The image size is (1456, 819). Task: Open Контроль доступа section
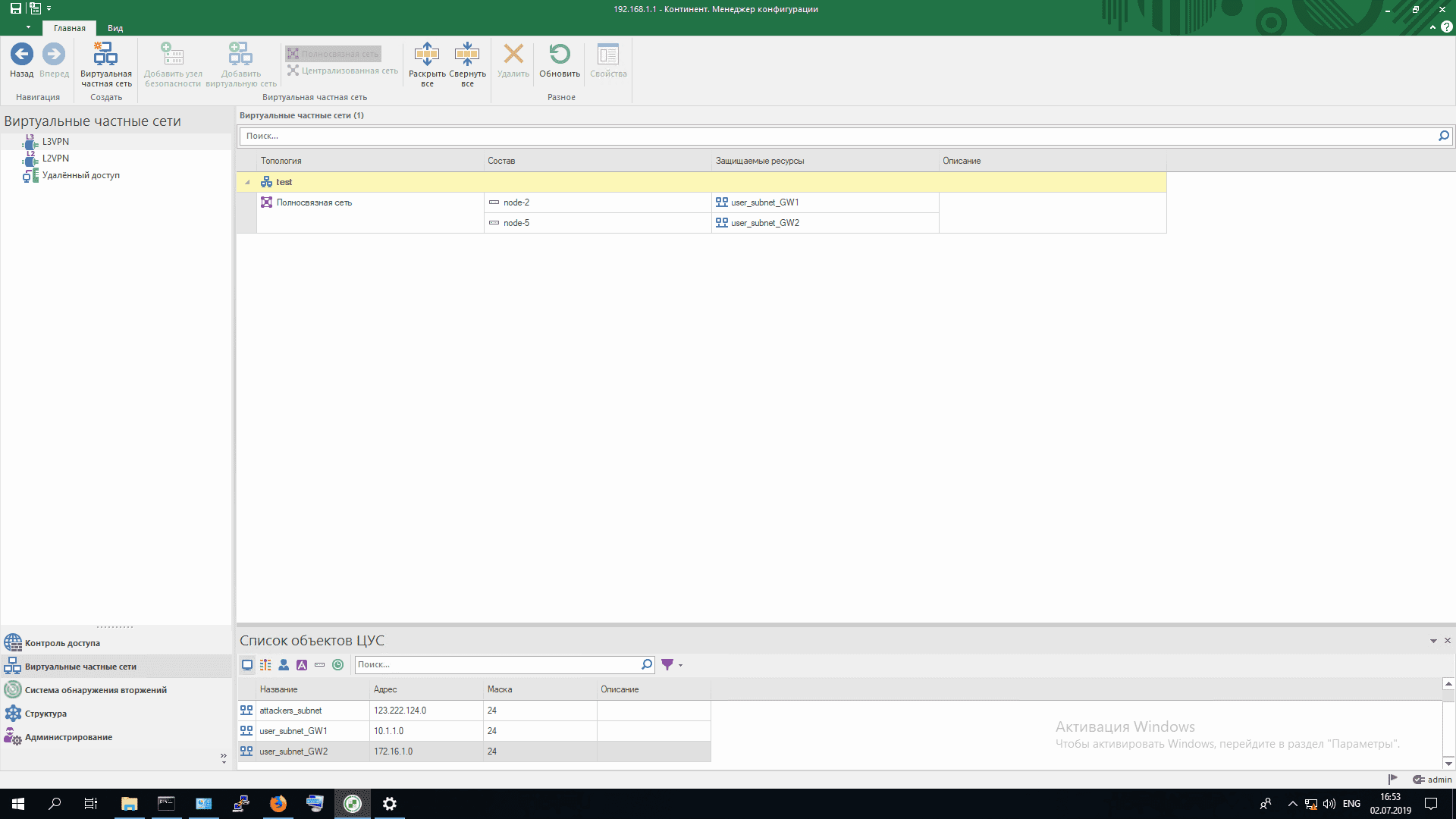click(x=62, y=643)
